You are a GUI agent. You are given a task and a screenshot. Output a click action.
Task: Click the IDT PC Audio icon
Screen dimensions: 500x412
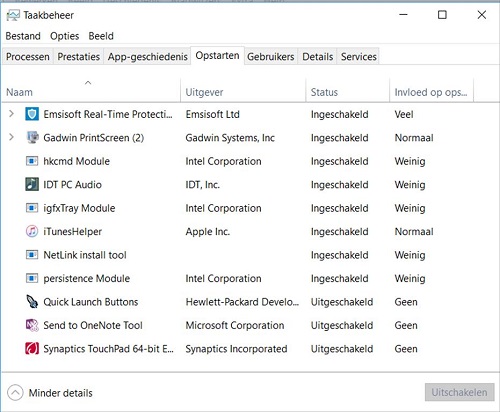pyautogui.click(x=32, y=184)
